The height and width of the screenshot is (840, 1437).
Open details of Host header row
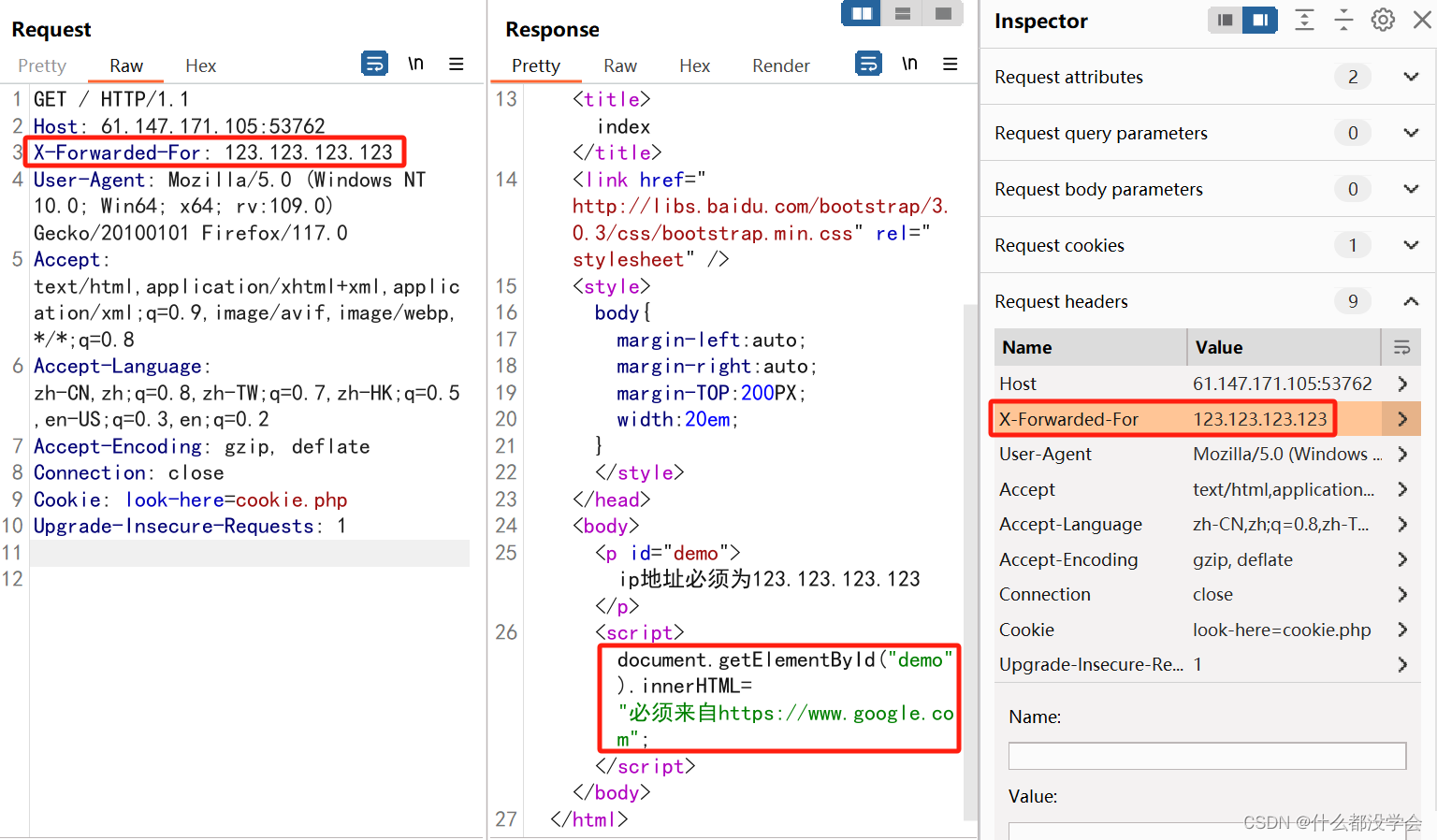pos(1402,384)
